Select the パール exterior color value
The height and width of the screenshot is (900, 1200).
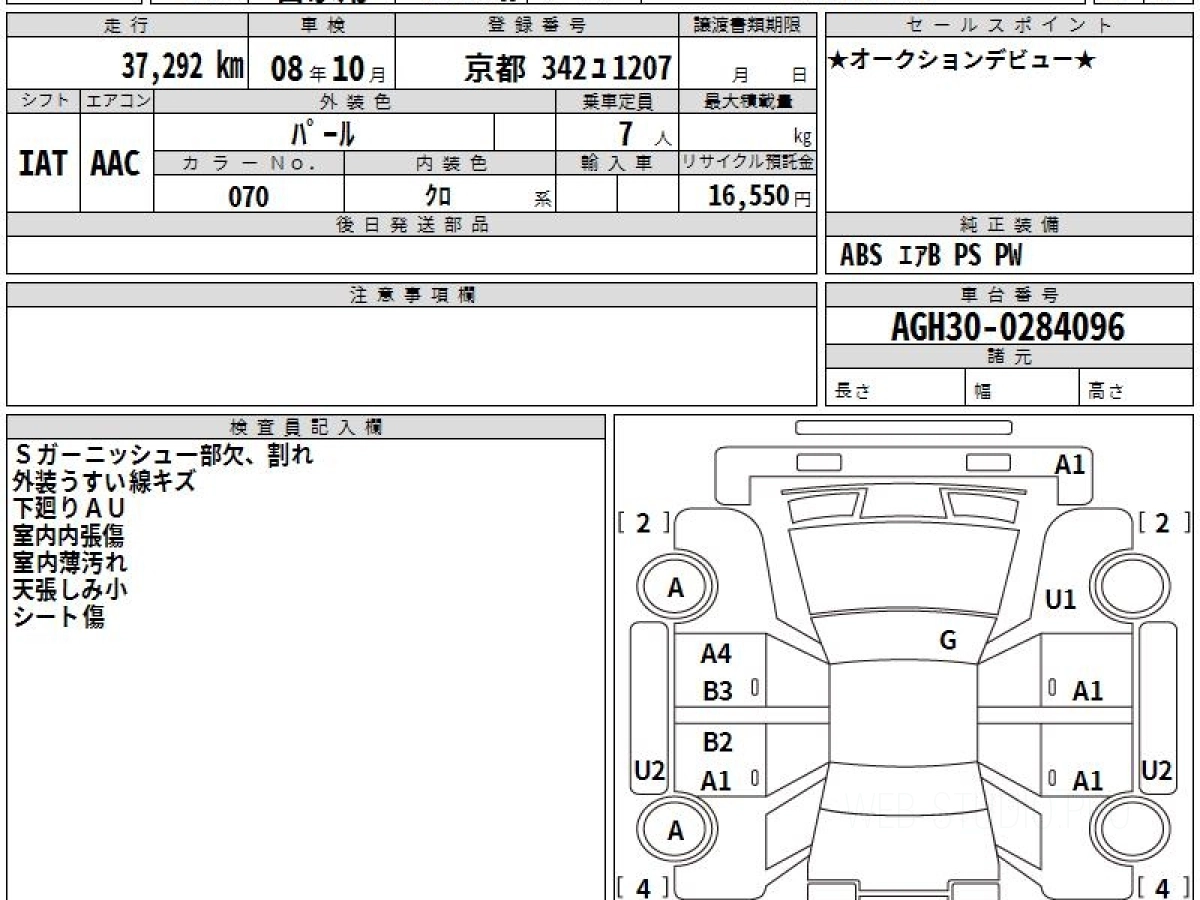[322, 132]
